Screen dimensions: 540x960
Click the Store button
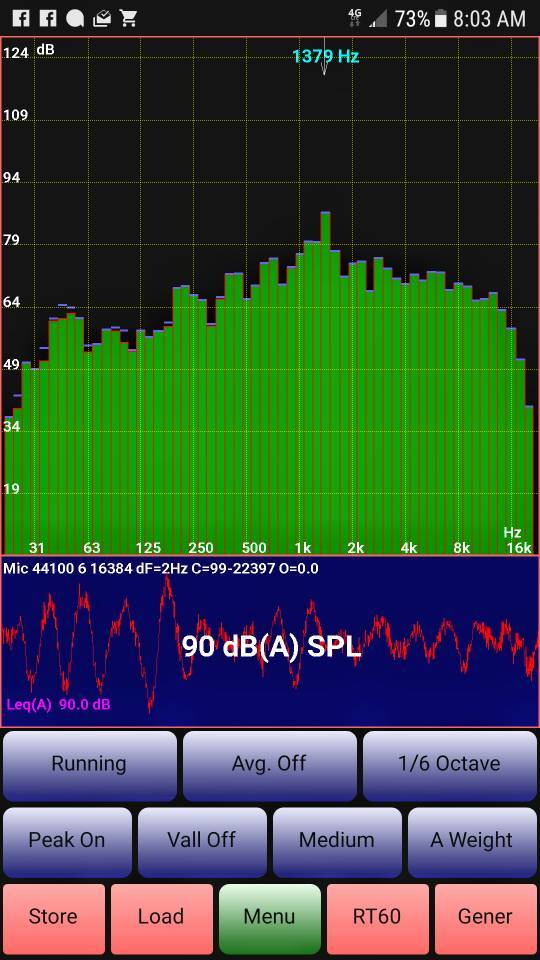(54, 918)
